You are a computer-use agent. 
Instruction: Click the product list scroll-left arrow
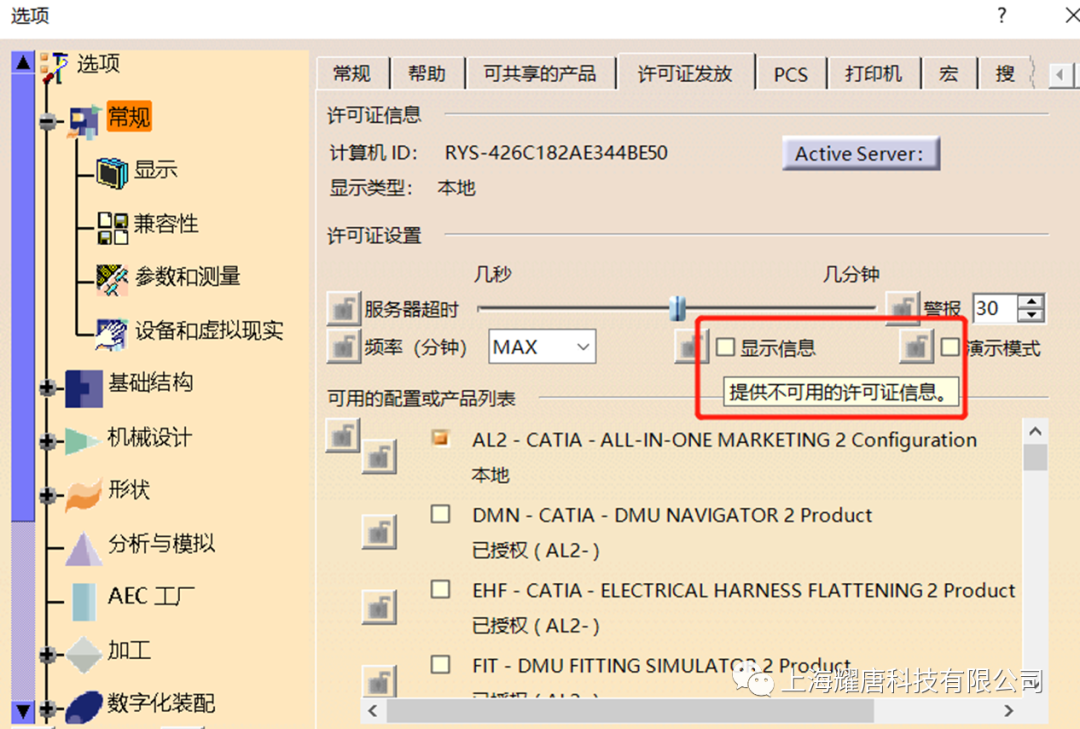pos(373,710)
